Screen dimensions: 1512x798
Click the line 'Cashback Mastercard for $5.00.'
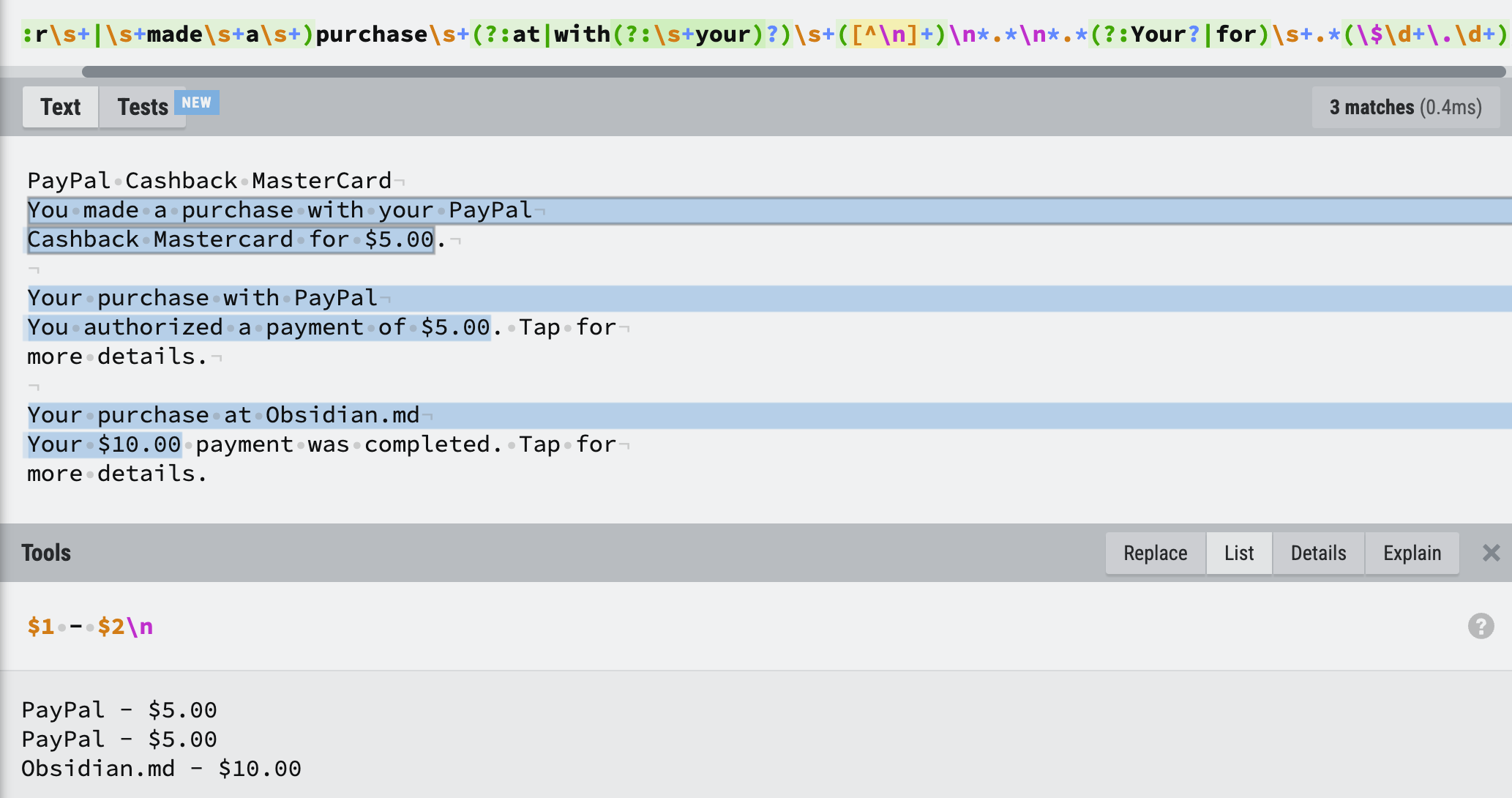pos(236,239)
